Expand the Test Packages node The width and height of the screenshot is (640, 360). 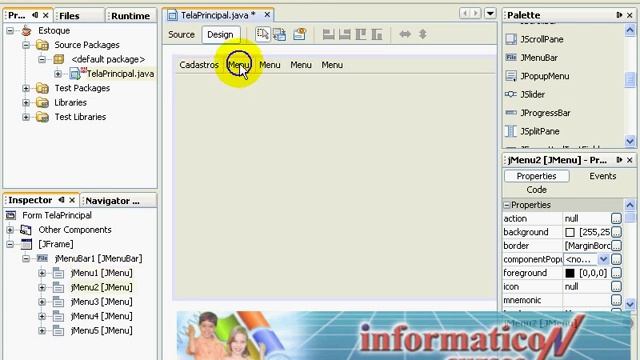click(x=26, y=88)
